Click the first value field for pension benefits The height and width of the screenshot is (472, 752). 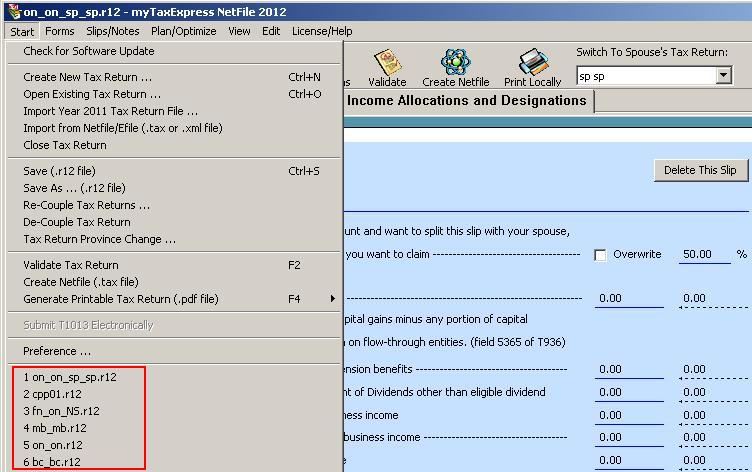point(629,369)
